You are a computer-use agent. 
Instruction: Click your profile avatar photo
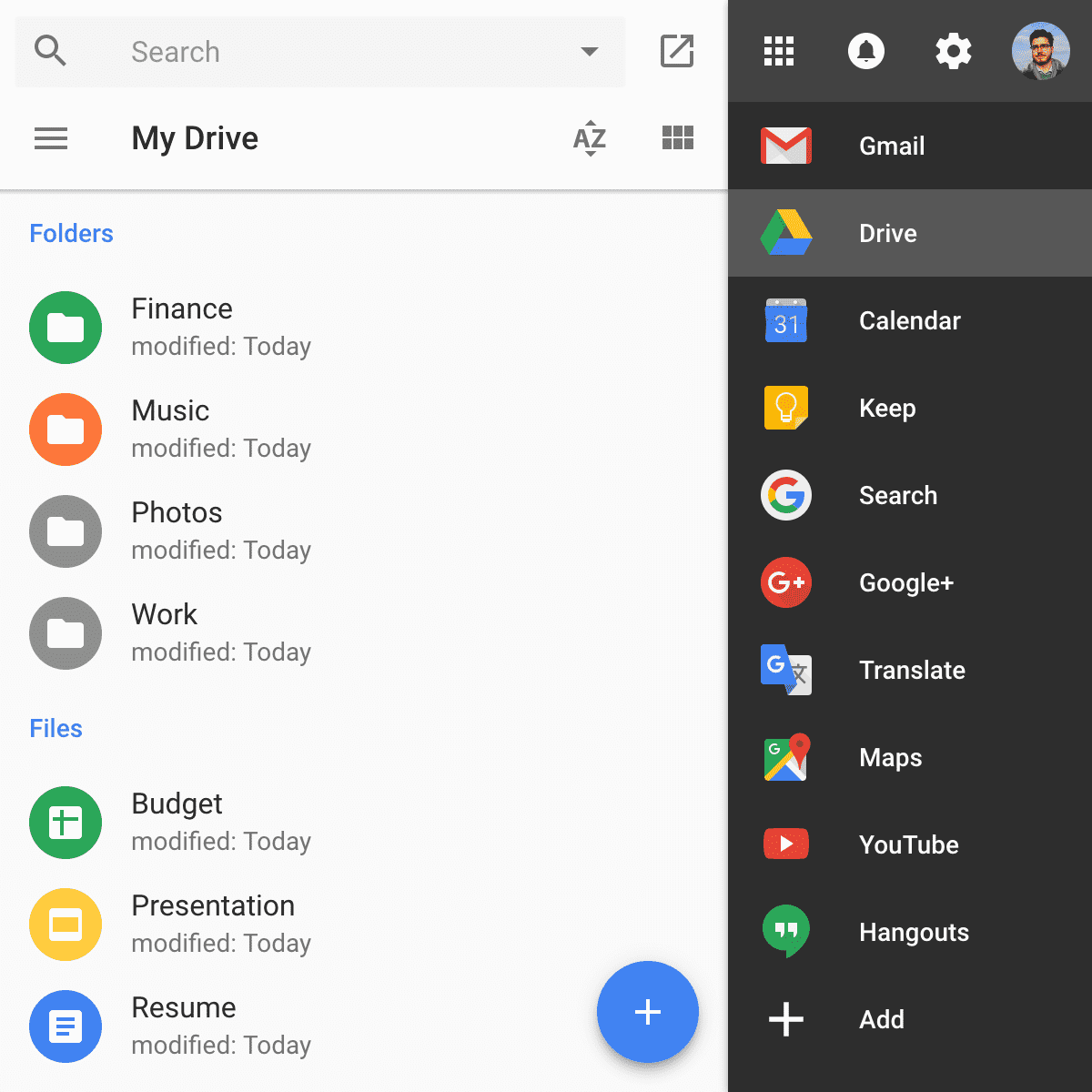coord(1040,51)
